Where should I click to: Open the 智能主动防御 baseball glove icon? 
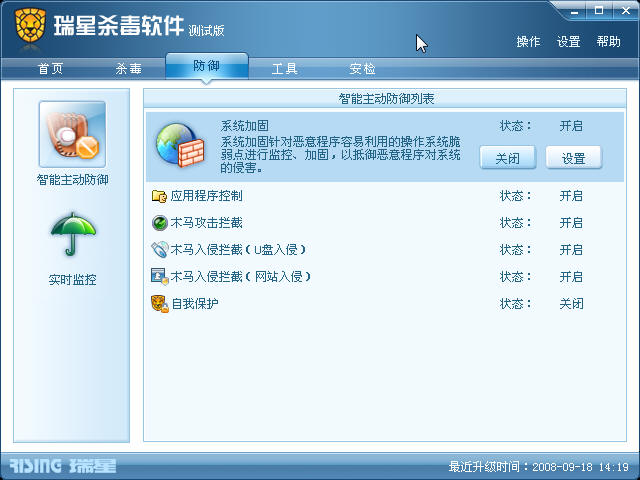coord(72,134)
